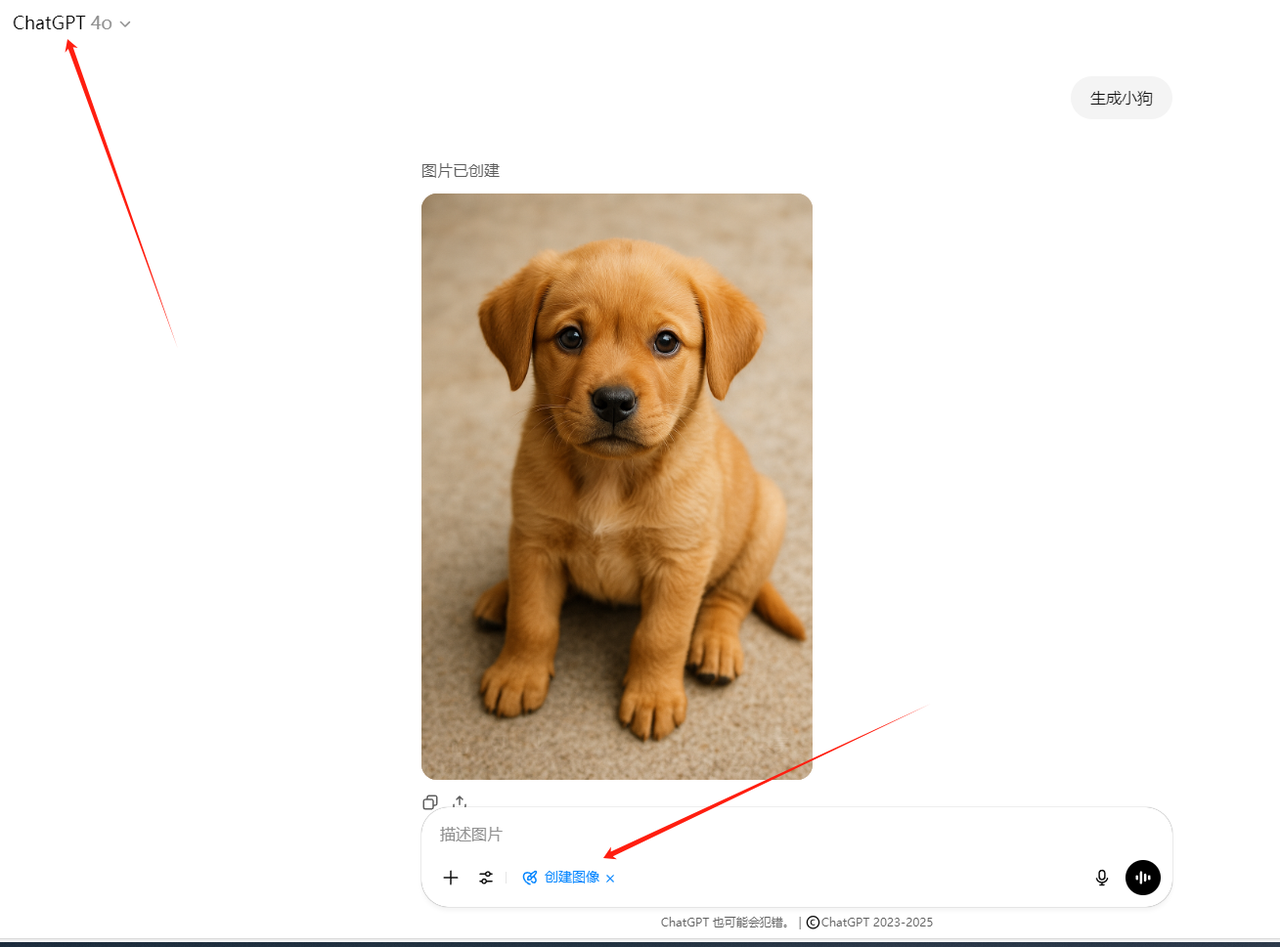The image size is (1280, 947).
Task: Open the plus attachment menu in composer
Action: [x=451, y=877]
